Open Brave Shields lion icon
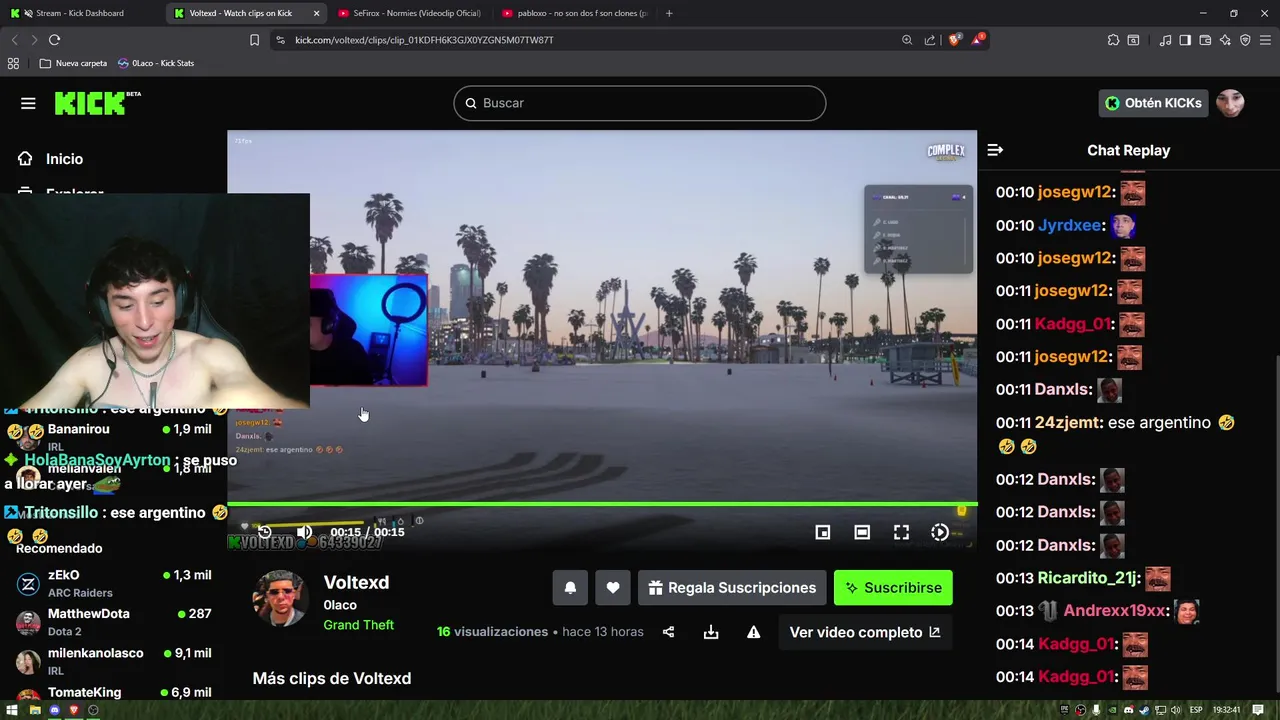Image resolution: width=1280 pixels, height=720 pixels. pos(954,40)
